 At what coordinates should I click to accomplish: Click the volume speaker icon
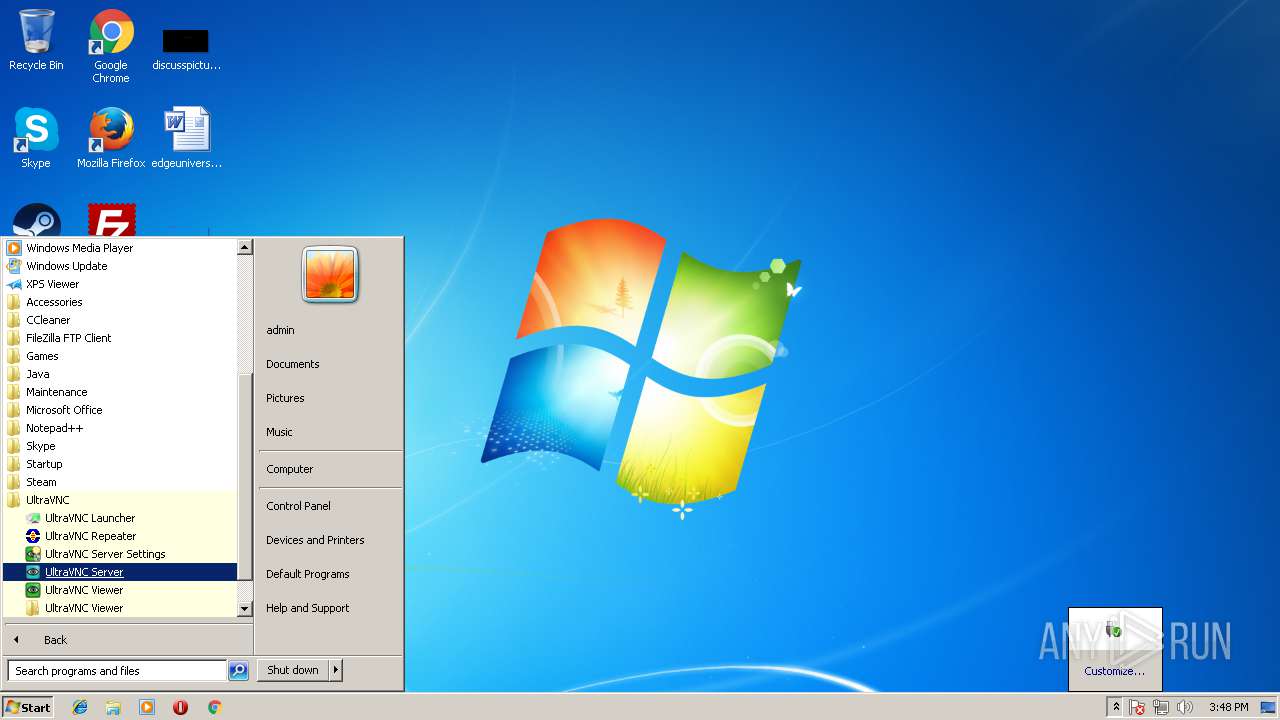coord(1185,707)
